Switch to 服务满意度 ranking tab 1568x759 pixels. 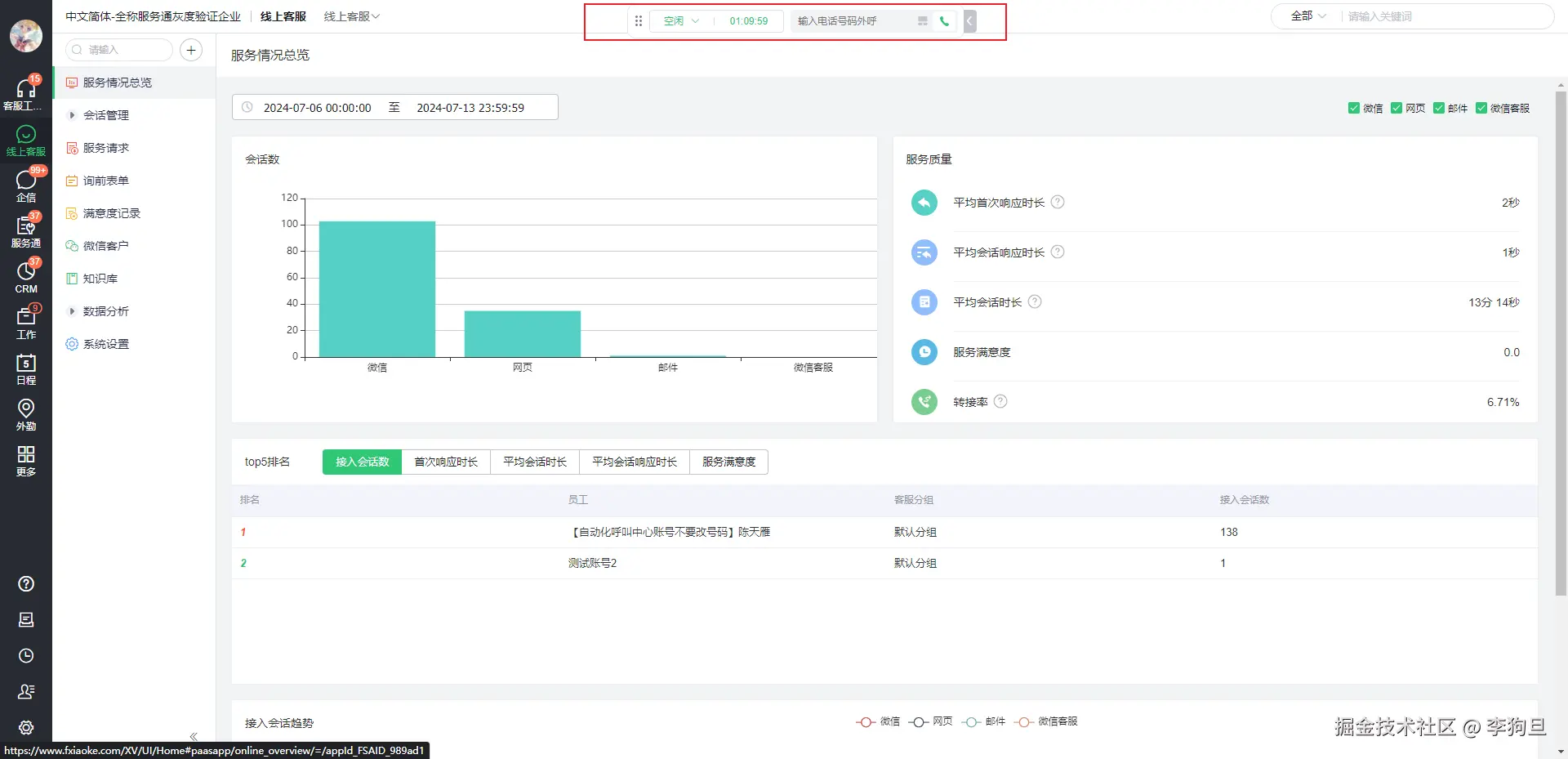pos(729,462)
